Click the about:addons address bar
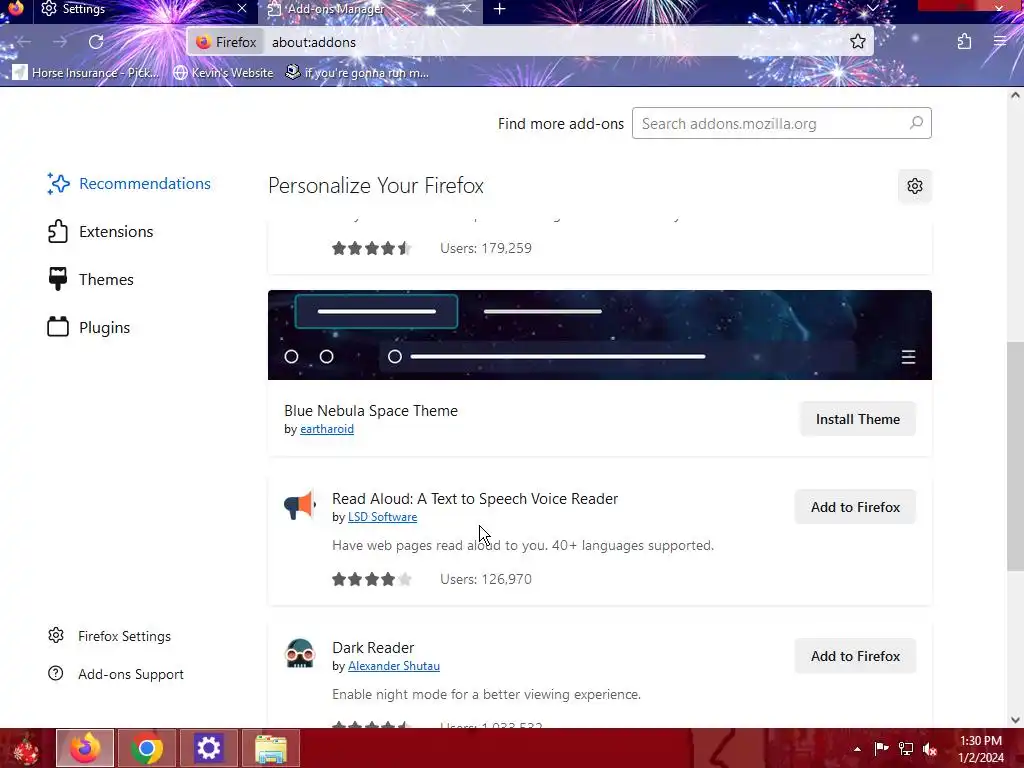1024x768 pixels. 530,42
